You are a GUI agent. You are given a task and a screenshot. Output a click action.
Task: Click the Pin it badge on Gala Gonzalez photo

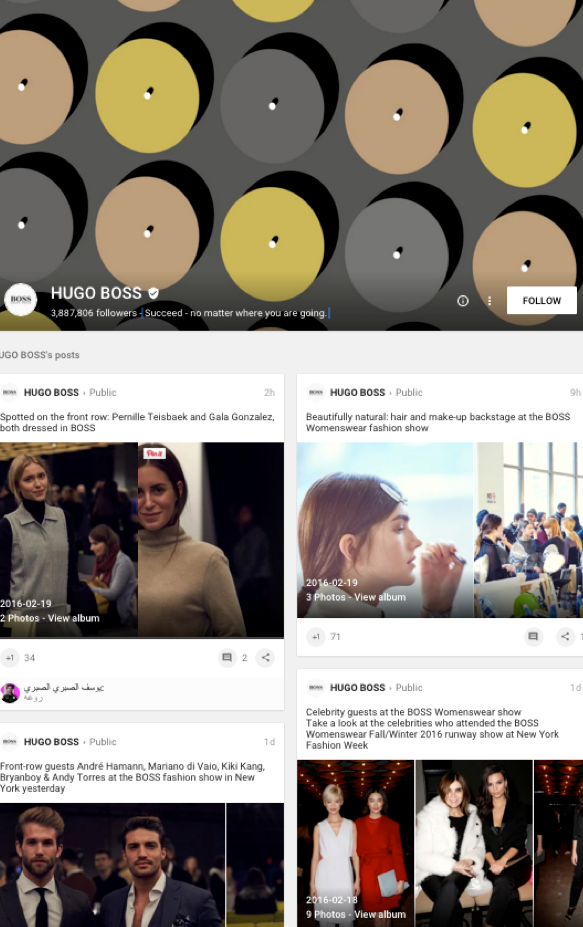click(x=154, y=453)
